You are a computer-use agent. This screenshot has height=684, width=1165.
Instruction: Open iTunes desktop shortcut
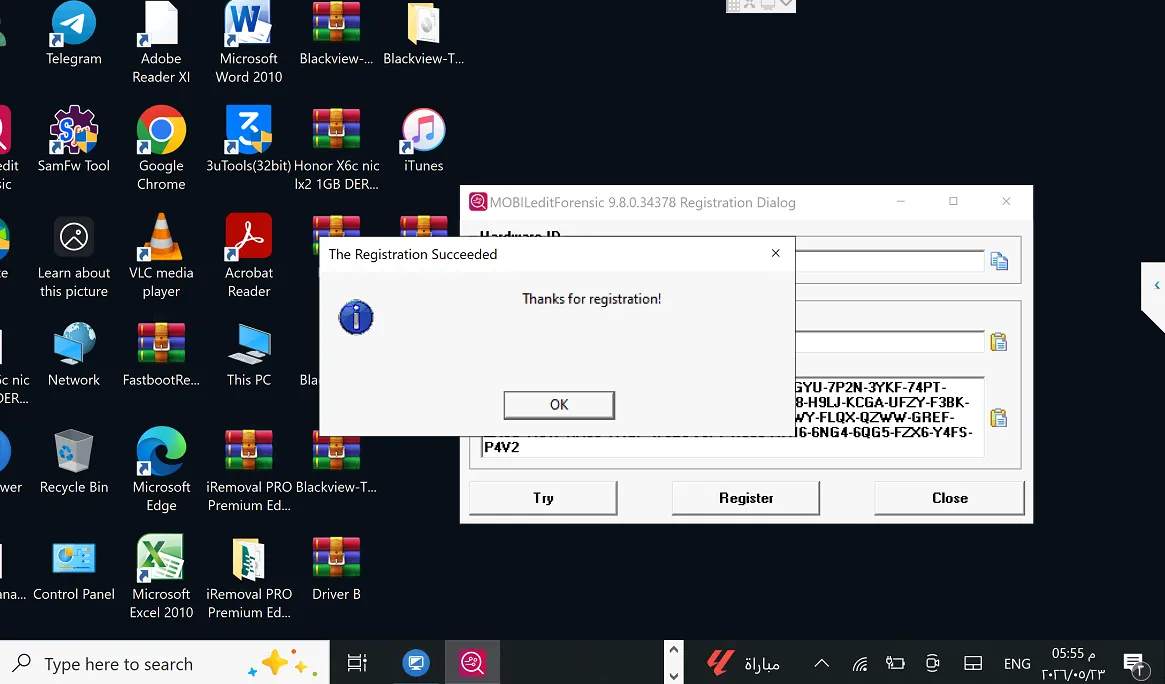pos(424,140)
